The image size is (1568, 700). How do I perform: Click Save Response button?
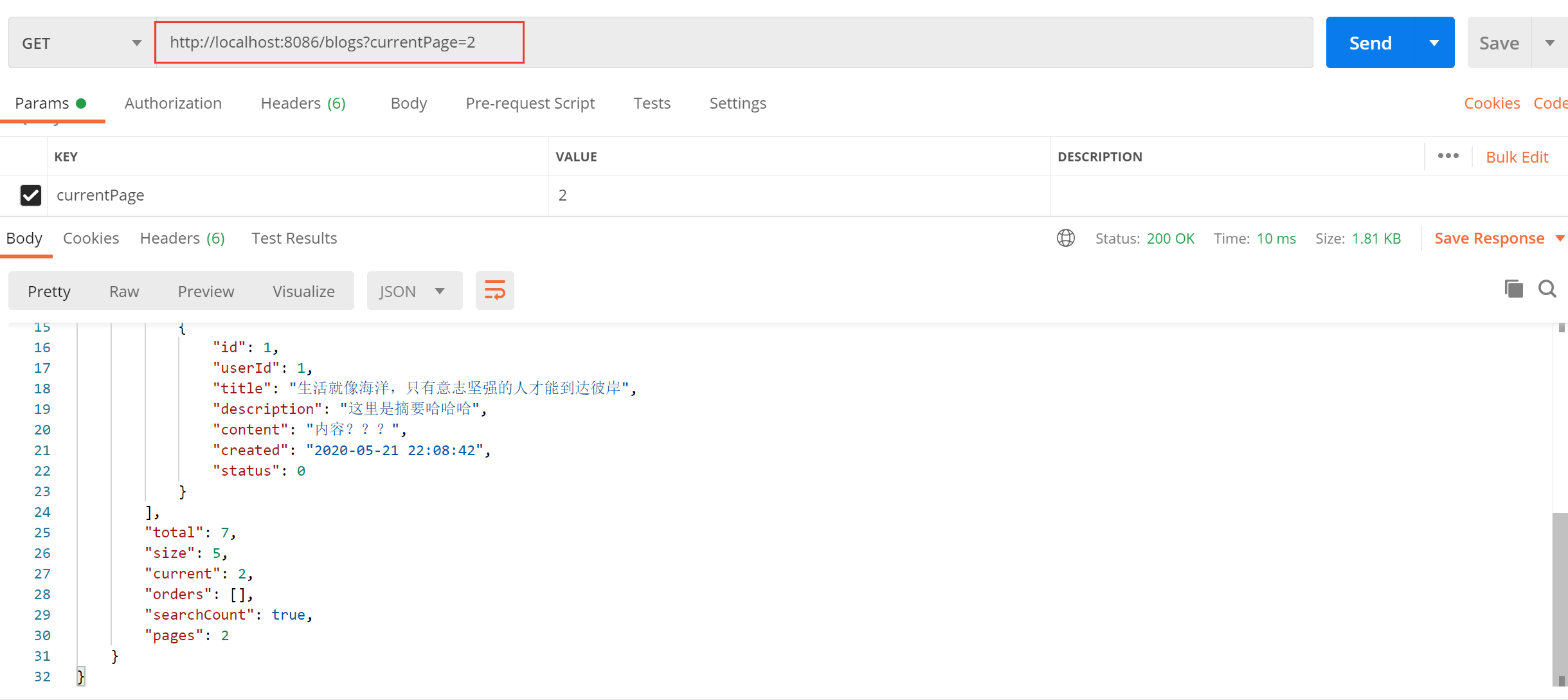pyautogui.click(x=1489, y=238)
